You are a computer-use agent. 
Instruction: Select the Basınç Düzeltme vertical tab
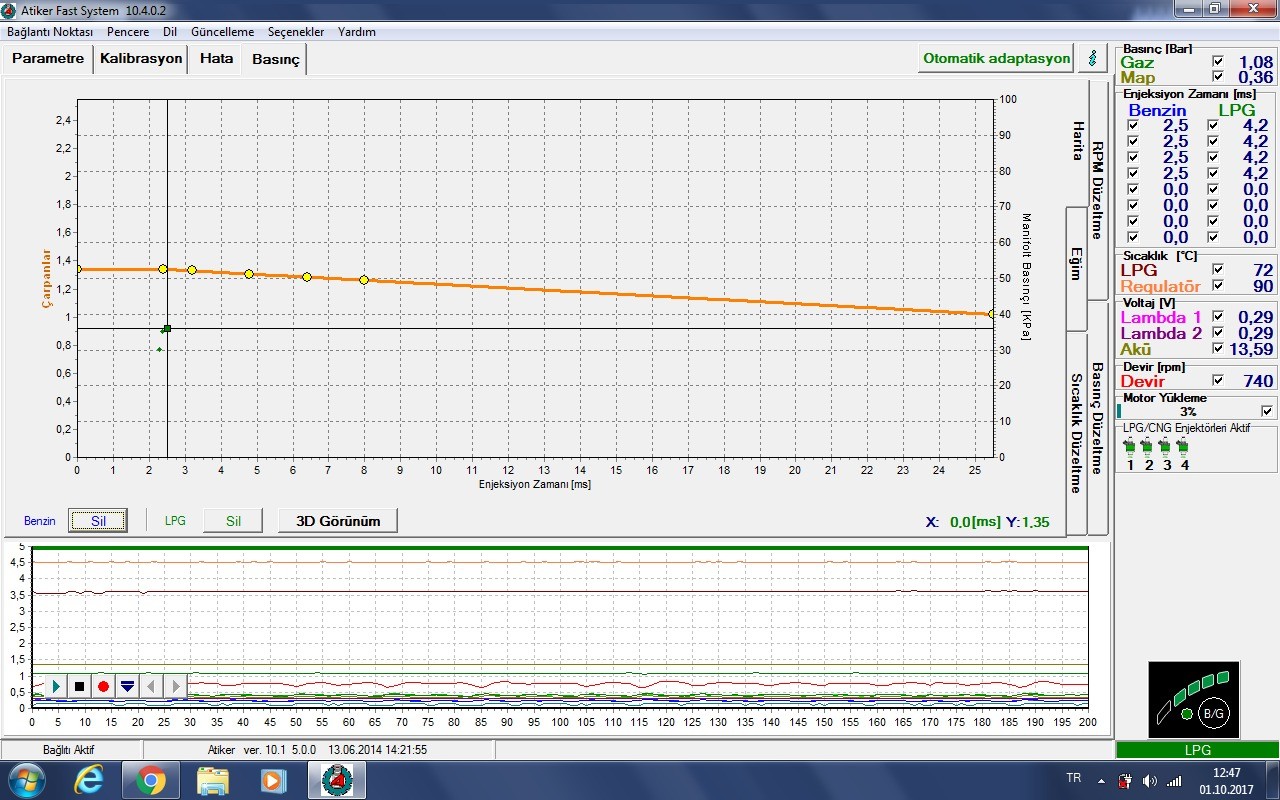click(1097, 418)
